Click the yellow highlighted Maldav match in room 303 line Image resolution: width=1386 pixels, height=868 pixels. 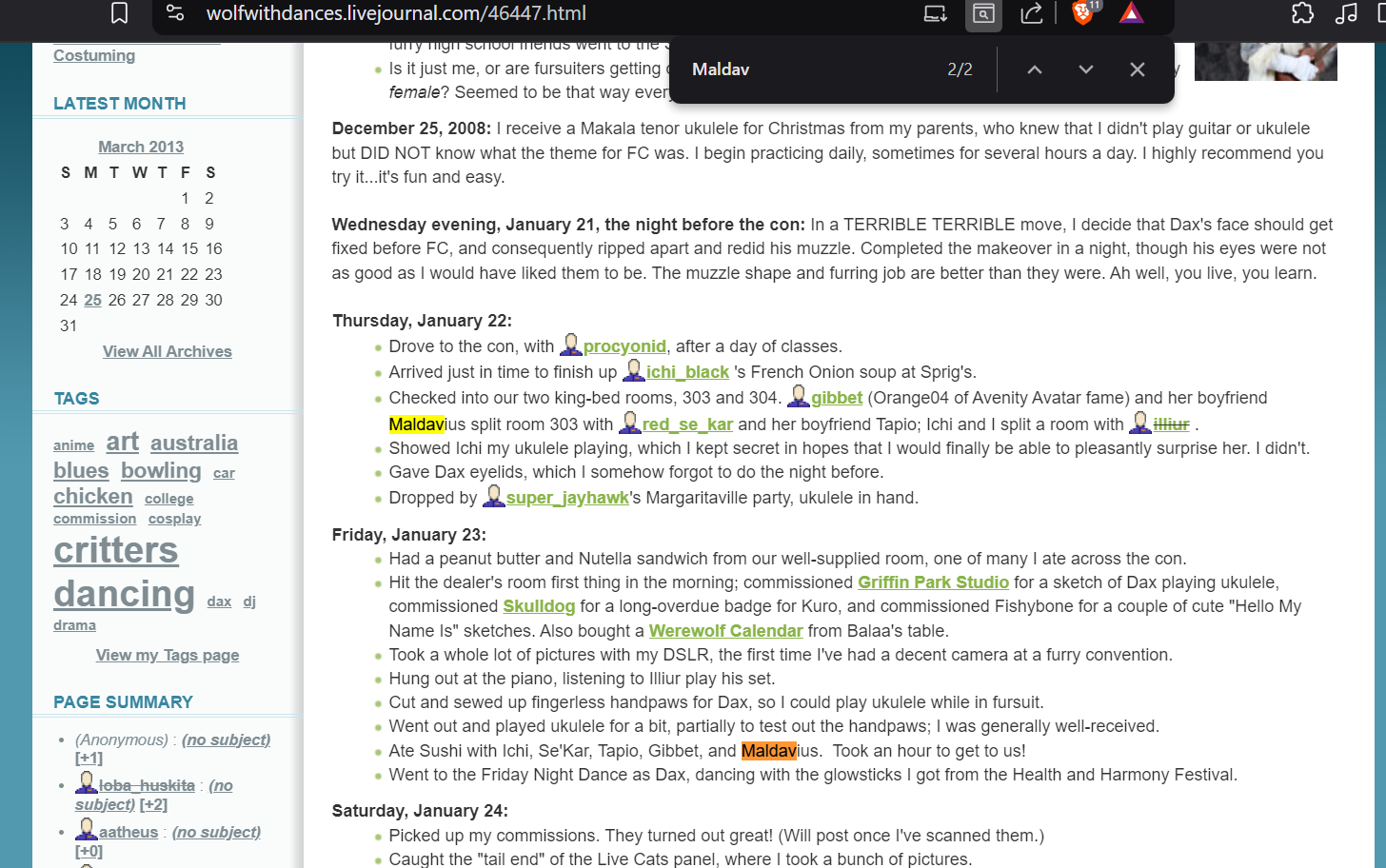[x=417, y=424]
